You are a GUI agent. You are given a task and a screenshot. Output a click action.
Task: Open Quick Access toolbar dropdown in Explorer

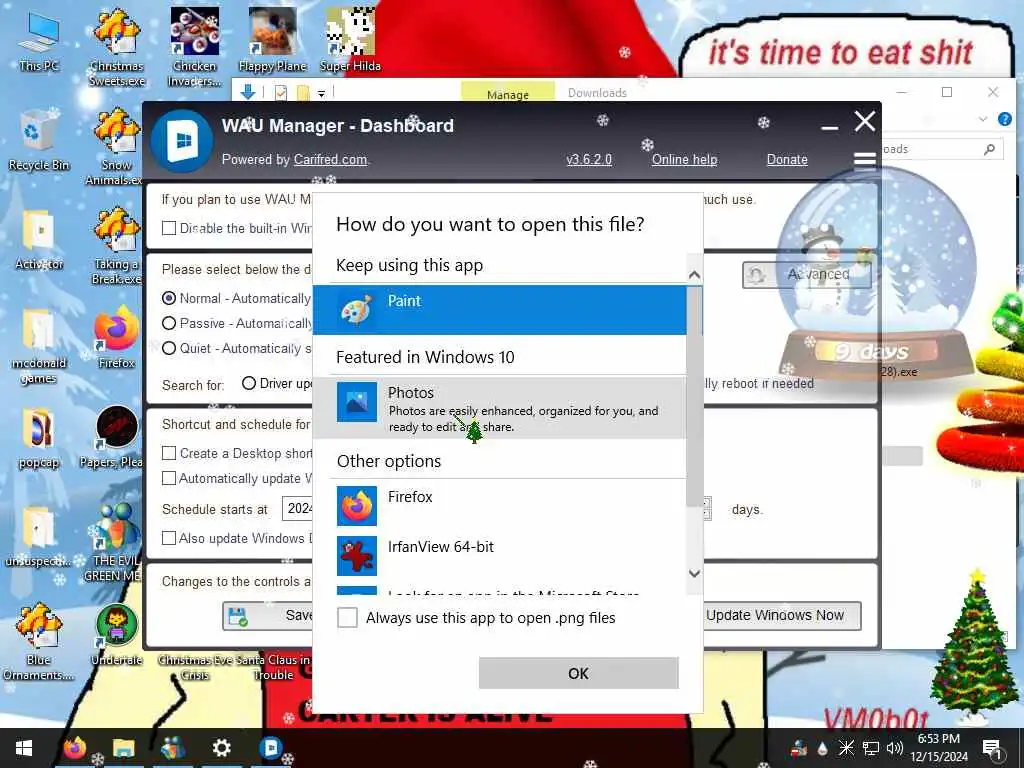(321, 93)
